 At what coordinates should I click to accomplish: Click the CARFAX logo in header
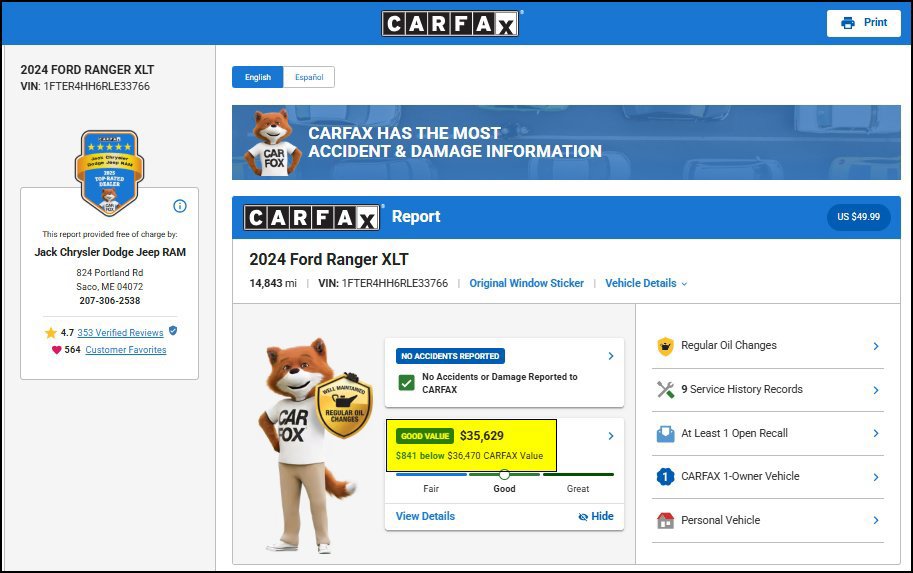point(450,23)
